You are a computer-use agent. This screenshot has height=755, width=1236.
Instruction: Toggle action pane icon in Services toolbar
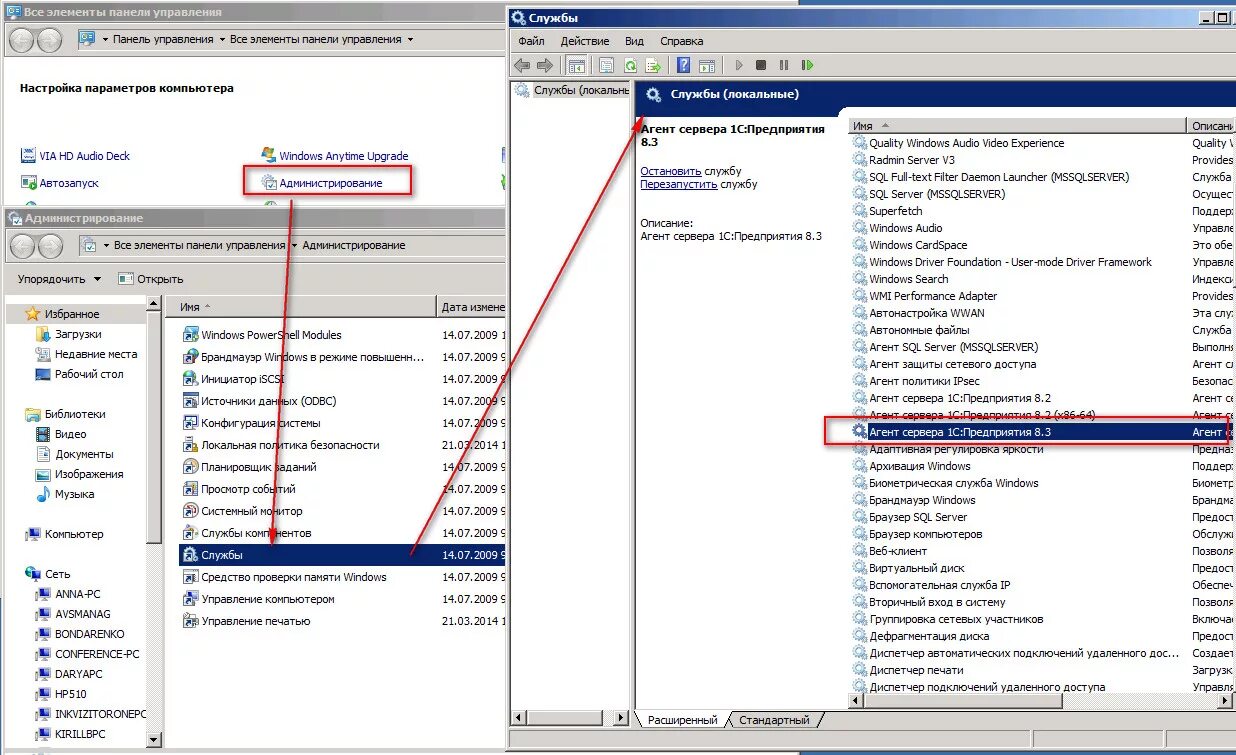coord(707,65)
